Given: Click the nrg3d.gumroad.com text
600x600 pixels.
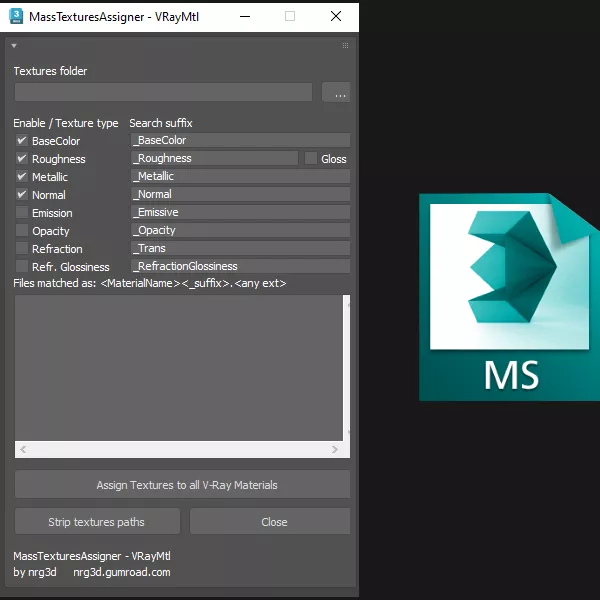Looking at the screenshot, I should click(x=122, y=572).
